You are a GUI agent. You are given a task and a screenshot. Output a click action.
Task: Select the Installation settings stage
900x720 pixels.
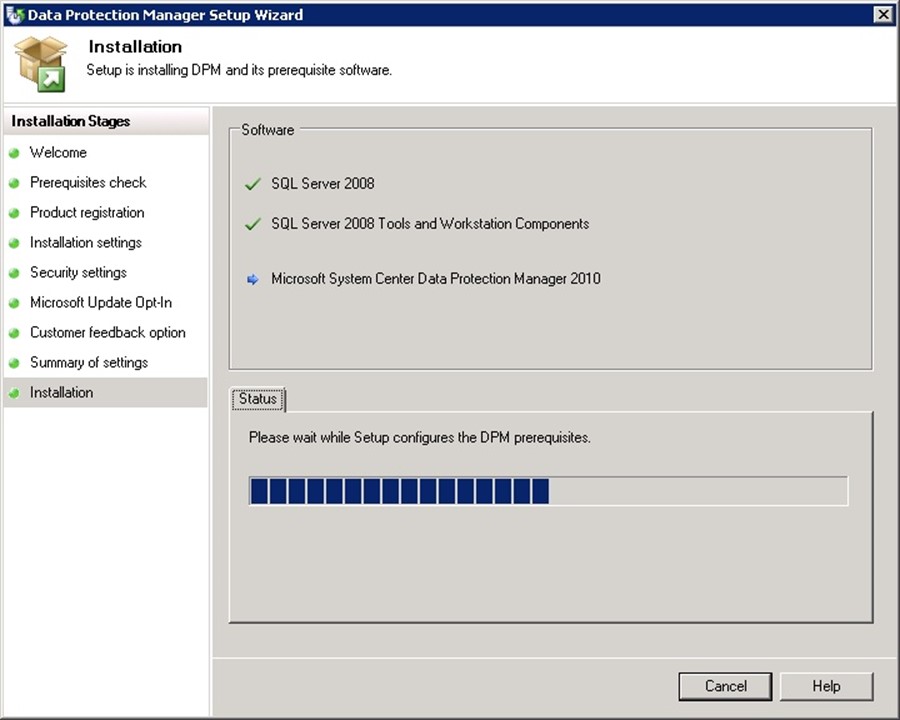[86, 242]
